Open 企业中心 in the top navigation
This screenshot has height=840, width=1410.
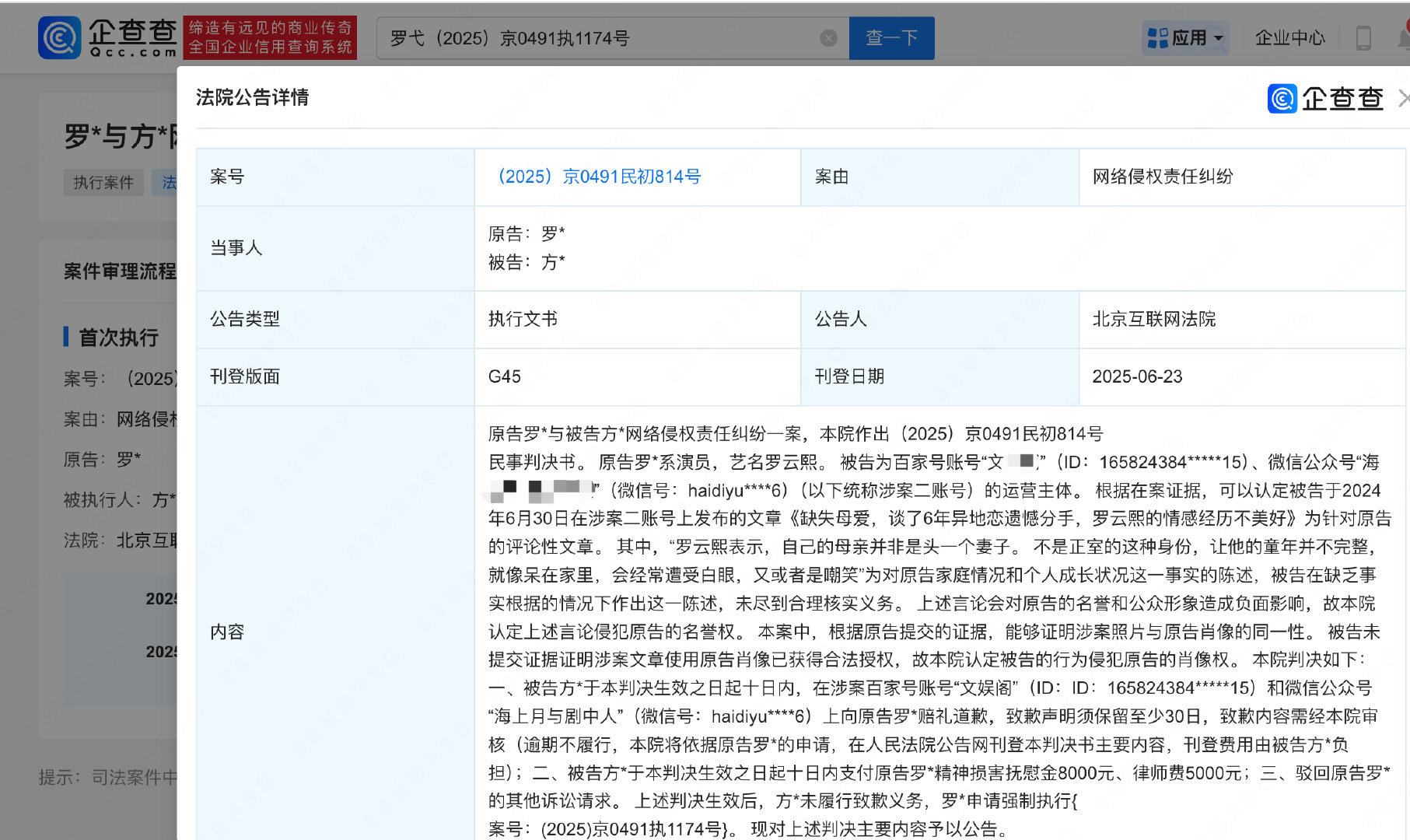1289,38
